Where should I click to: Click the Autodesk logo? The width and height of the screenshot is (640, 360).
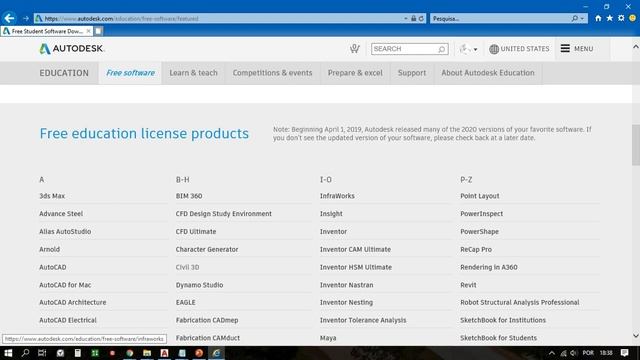[x=72, y=49]
